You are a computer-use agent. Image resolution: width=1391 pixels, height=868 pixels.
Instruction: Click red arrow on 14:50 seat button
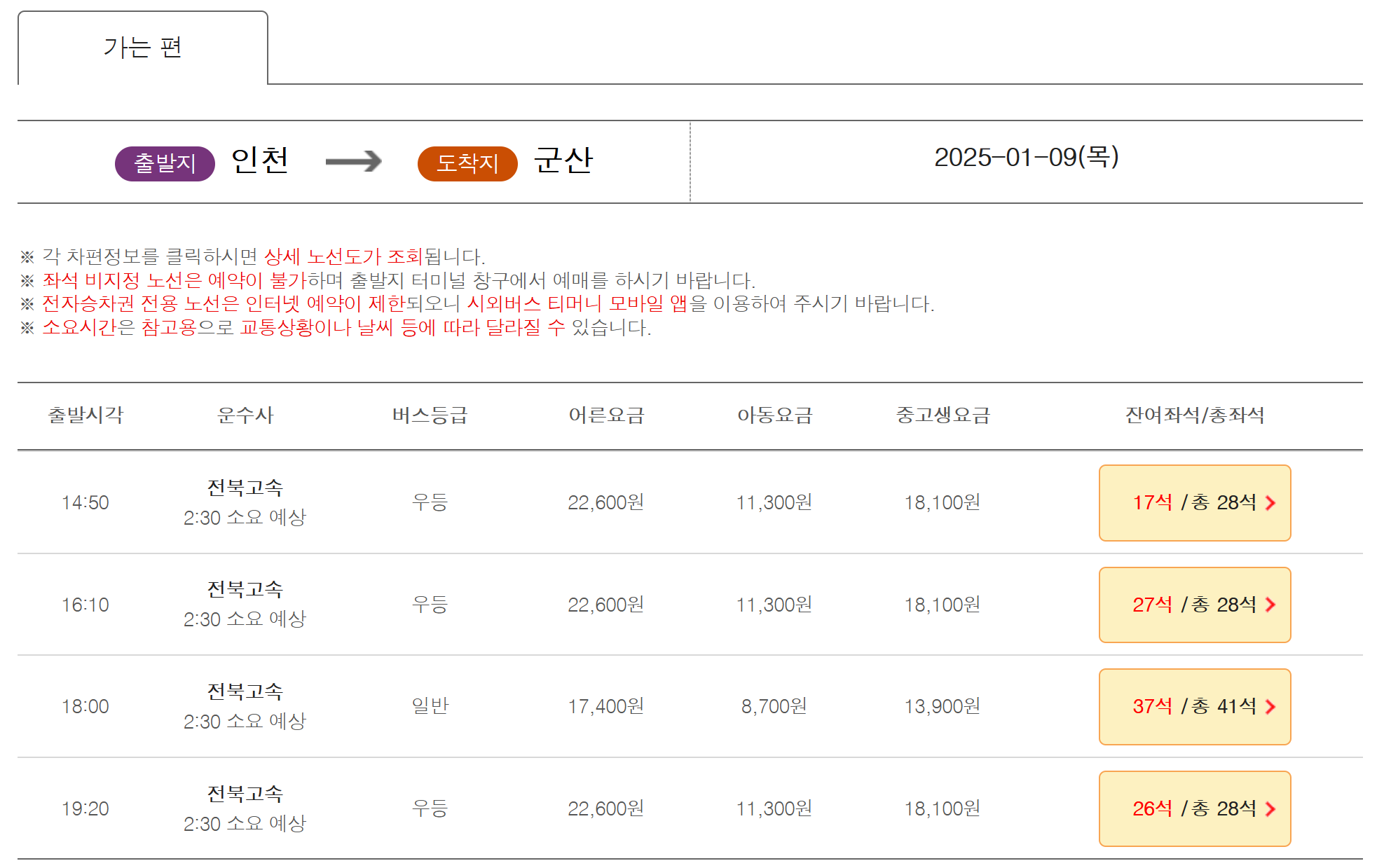(x=1270, y=503)
